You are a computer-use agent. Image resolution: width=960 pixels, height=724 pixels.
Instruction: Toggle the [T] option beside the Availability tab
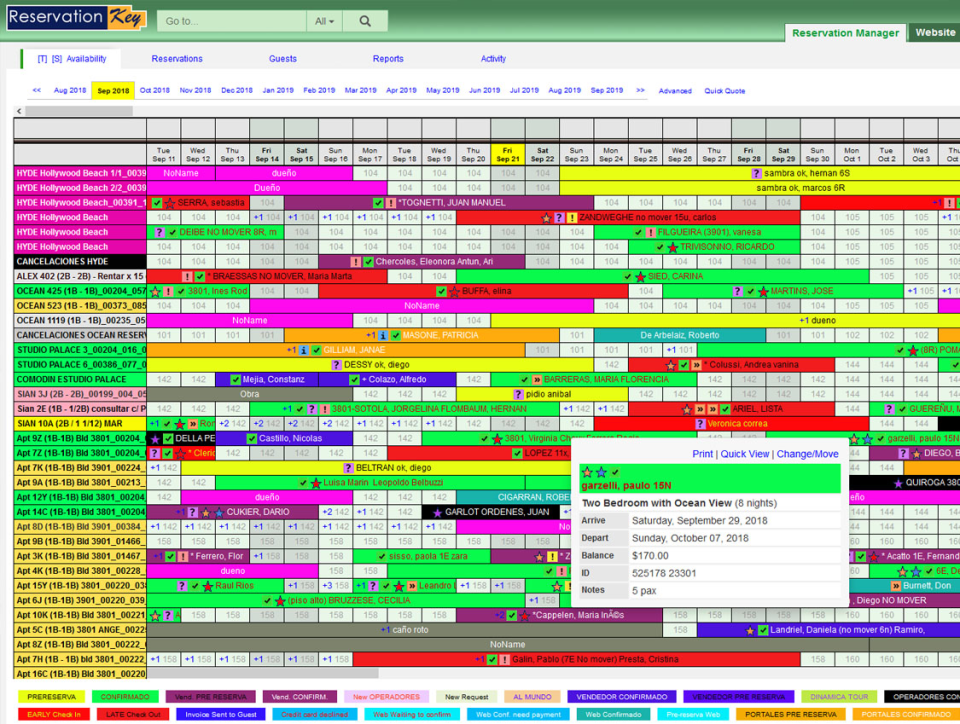point(41,58)
